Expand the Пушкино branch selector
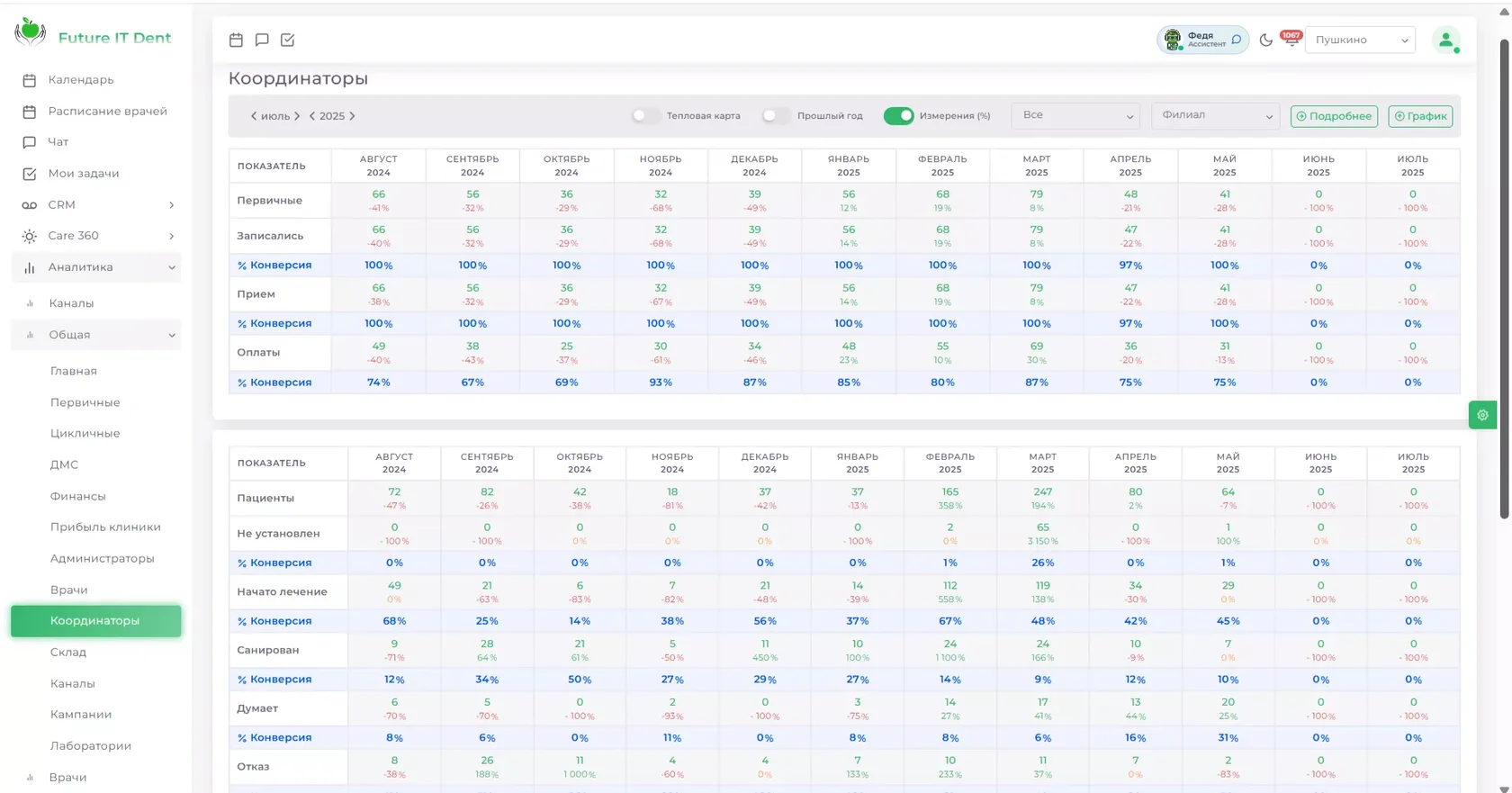This screenshot has height=793, width=1512. click(1360, 40)
